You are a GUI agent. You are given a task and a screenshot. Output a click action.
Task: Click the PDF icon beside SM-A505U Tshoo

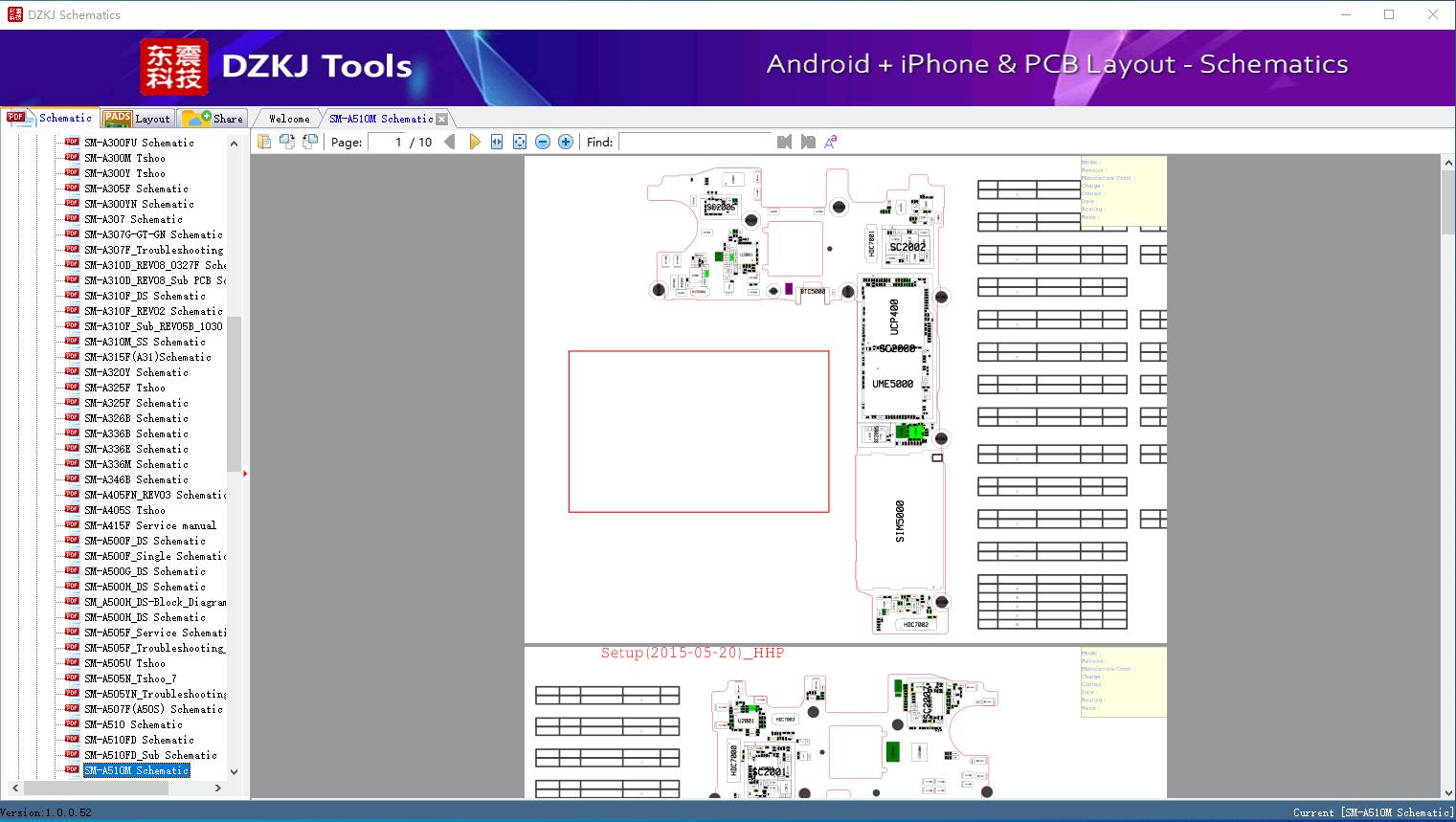tap(72, 663)
